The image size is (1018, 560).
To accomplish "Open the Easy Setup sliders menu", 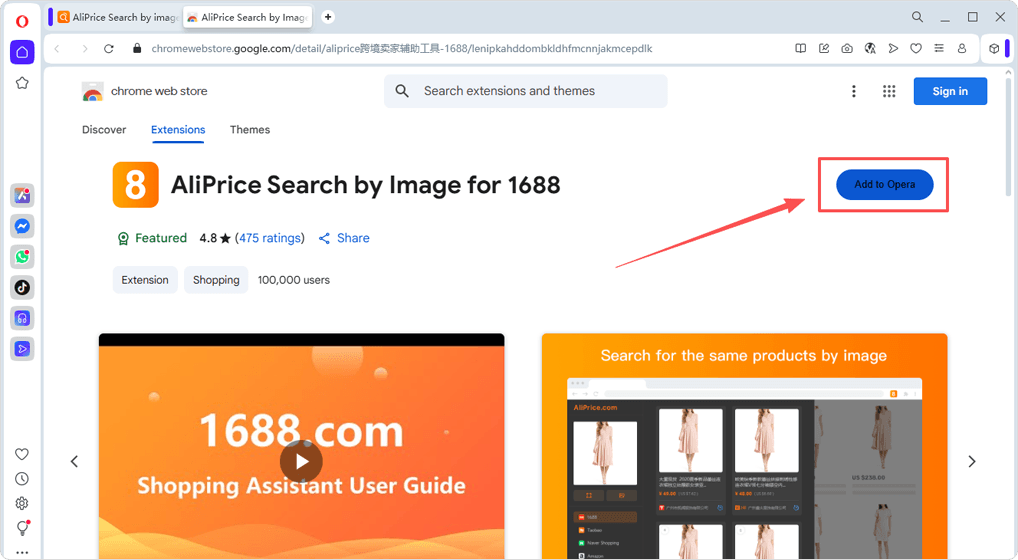I will tap(939, 48).
